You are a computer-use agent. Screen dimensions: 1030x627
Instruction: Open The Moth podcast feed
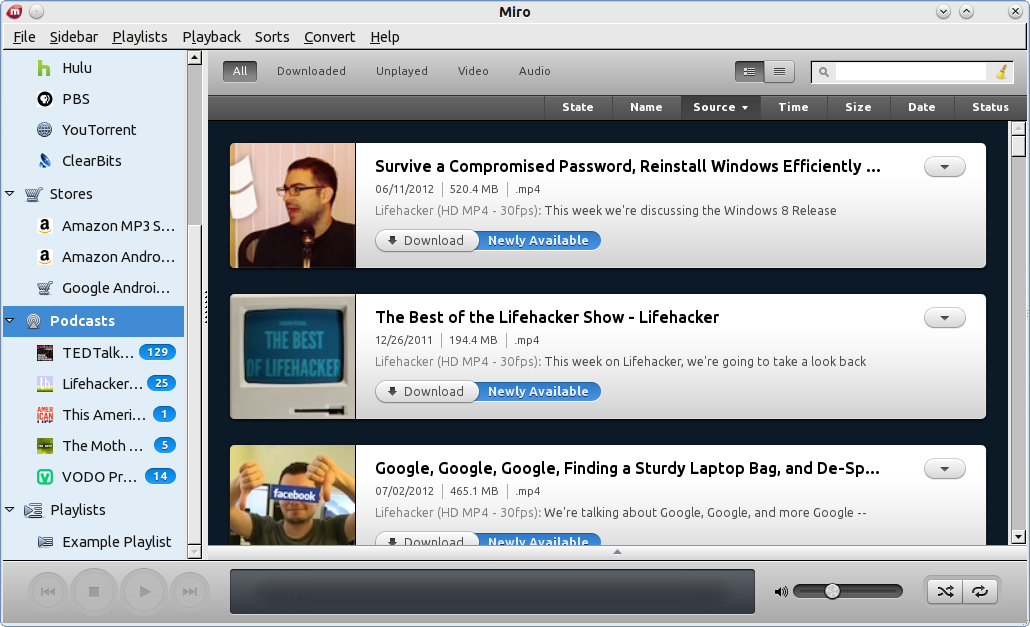93,445
